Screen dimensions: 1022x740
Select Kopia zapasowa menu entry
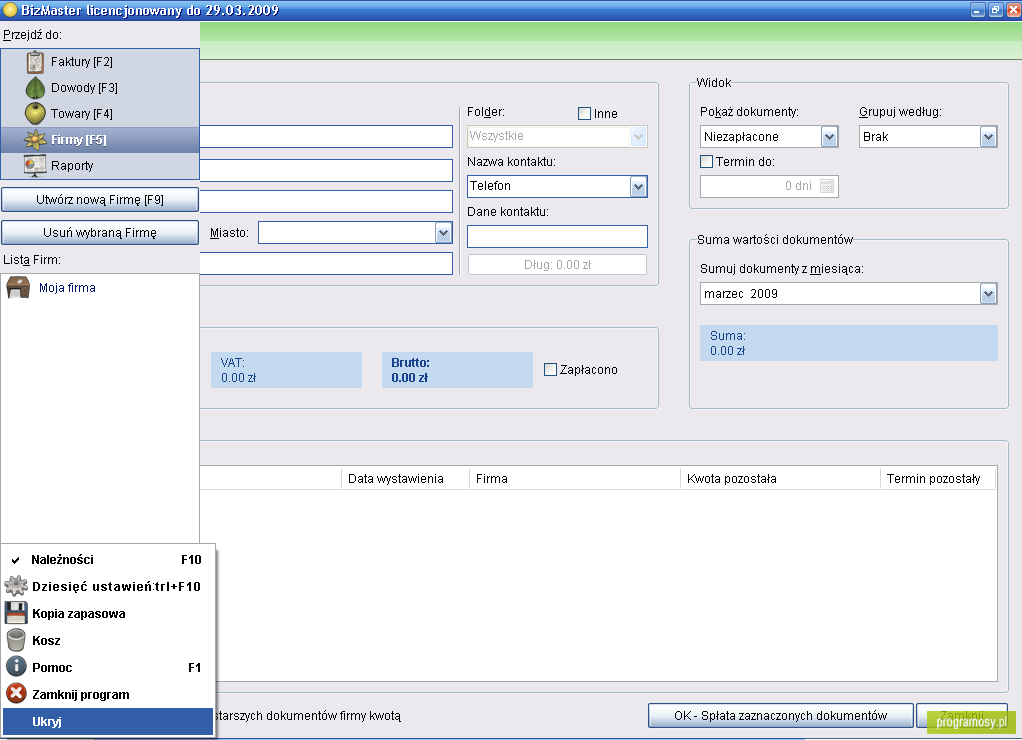tap(108, 613)
